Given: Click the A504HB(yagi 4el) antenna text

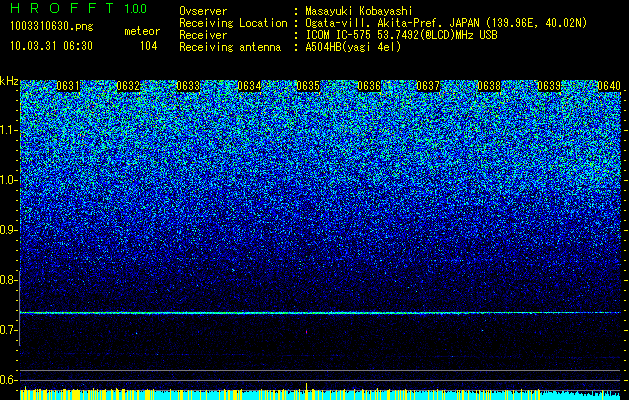Looking at the screenshot, I should coord(353,47).
